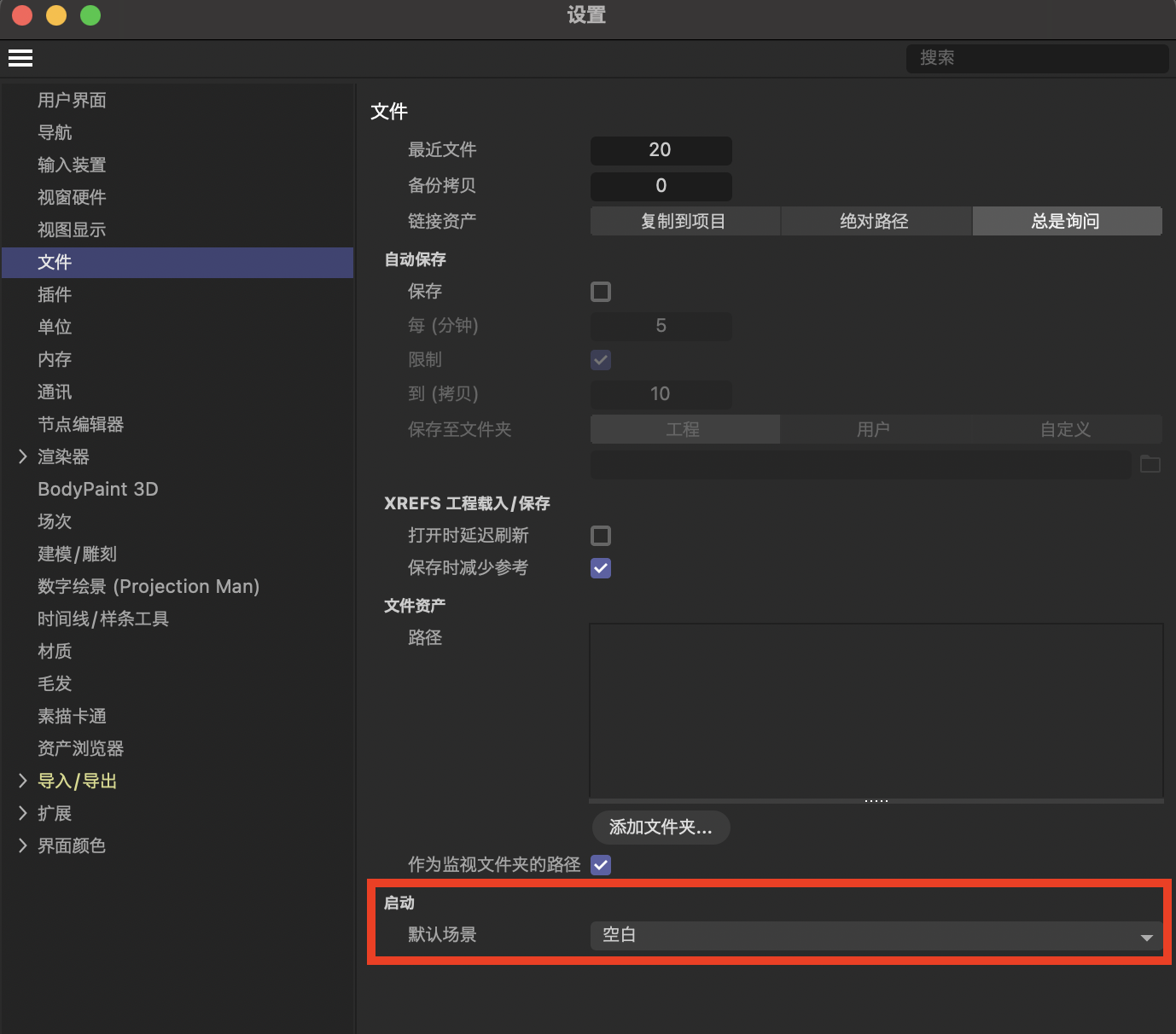Select 单位 in the sidebar

55,327
